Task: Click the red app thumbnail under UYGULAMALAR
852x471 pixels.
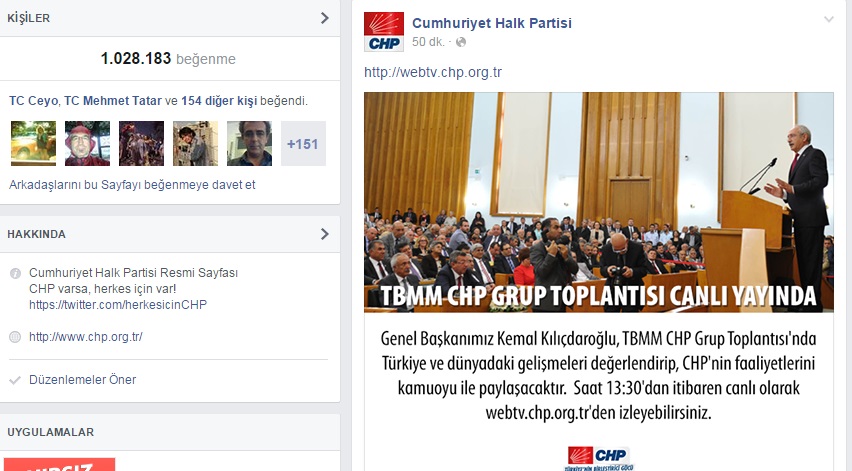Action: [60, 464]
